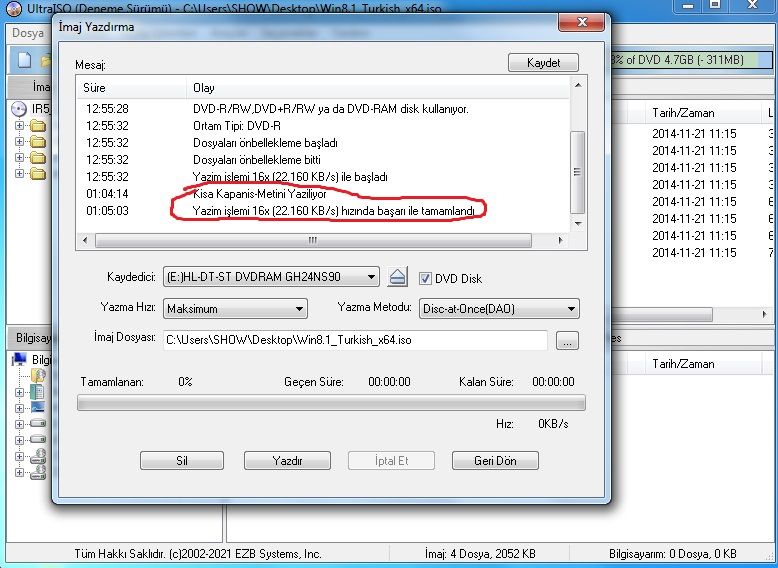Select the Bilgisayar computer icon in local tree
This screenshot has width=778, height=568.
click(x=20, y=359)
